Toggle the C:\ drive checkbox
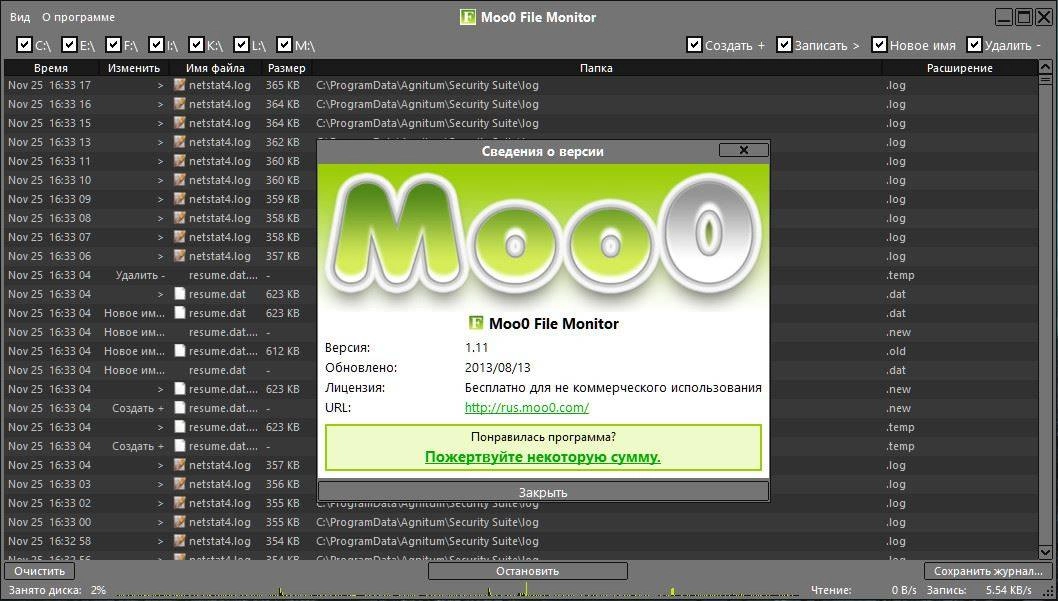This screenshot has height=601, width=1058. pyautogui.click(x=24, y=45)
